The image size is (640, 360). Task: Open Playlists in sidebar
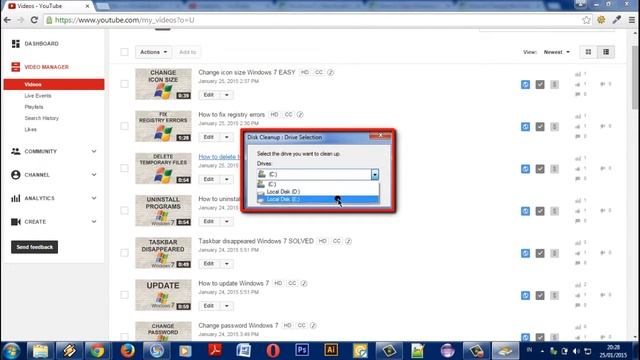(33, 107)
